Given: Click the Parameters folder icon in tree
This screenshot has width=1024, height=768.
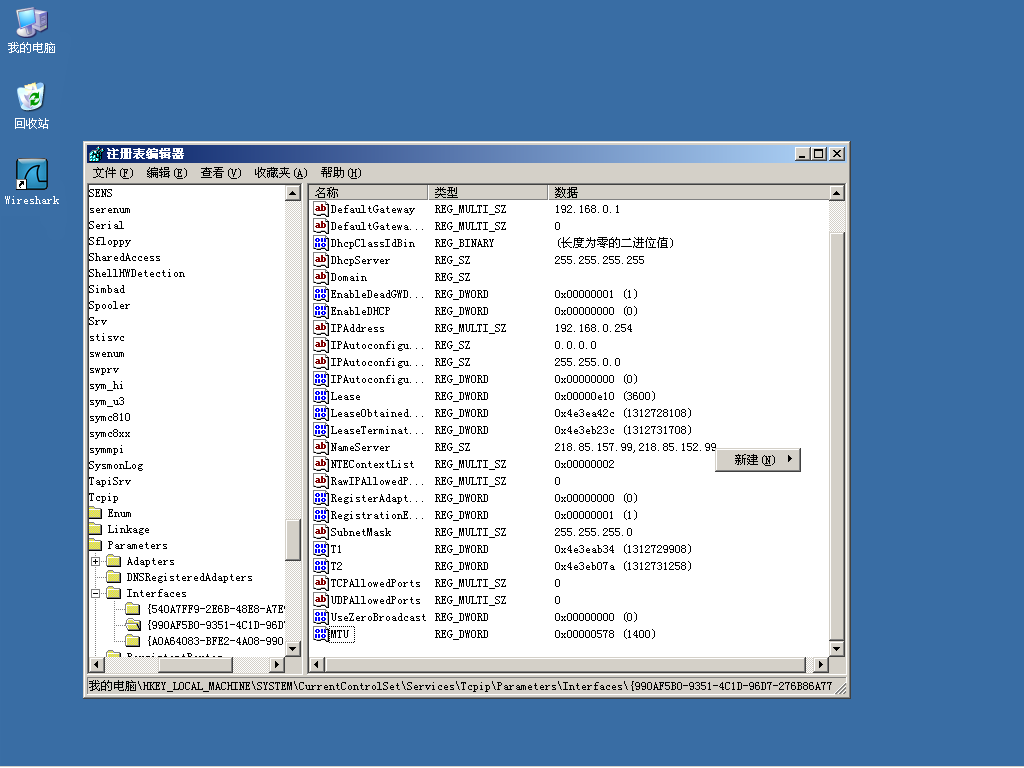Looking at the screenshot, I should [x=95, y=545].
